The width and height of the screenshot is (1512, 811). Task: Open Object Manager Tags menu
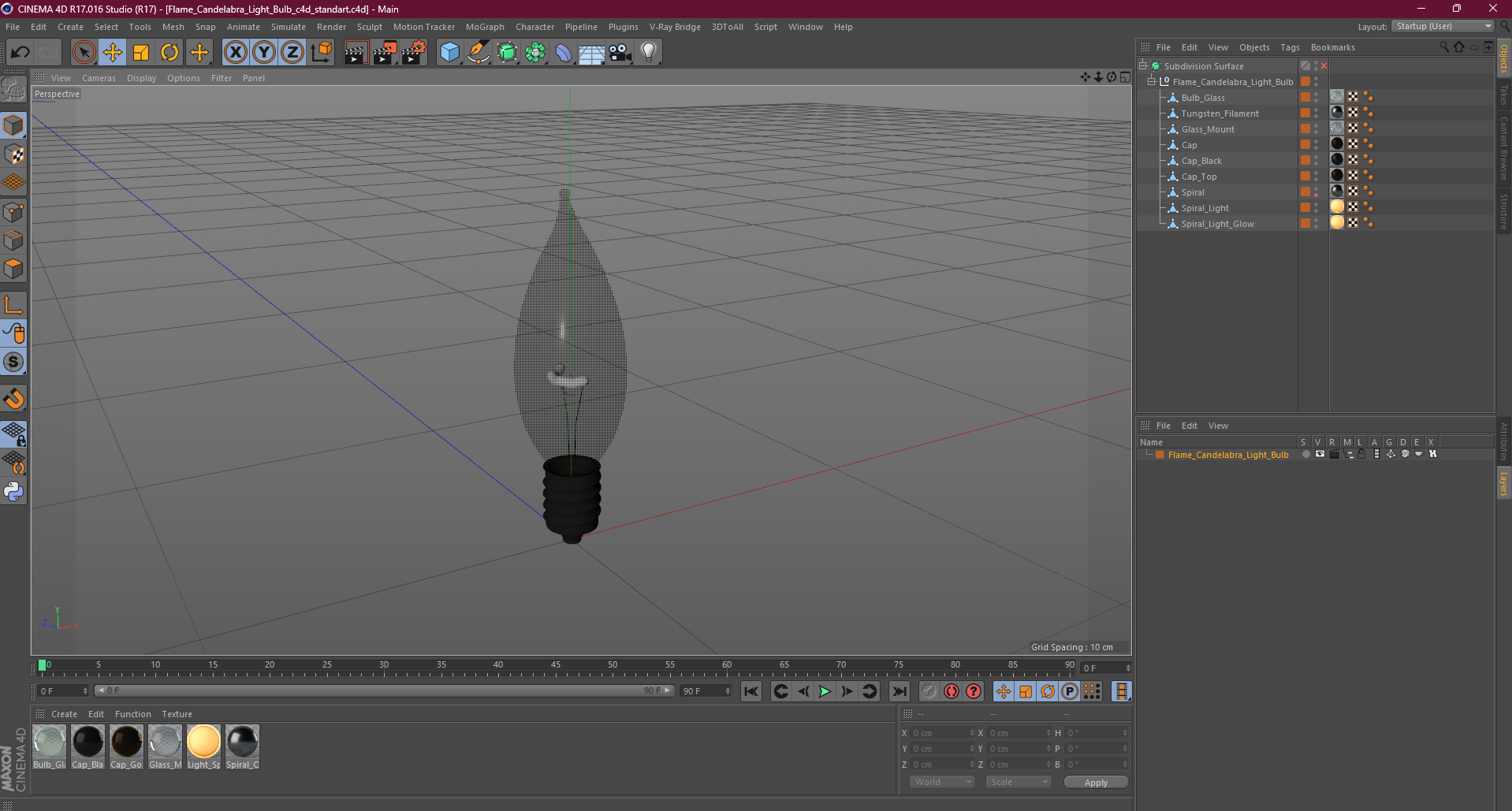(1290, 47)
